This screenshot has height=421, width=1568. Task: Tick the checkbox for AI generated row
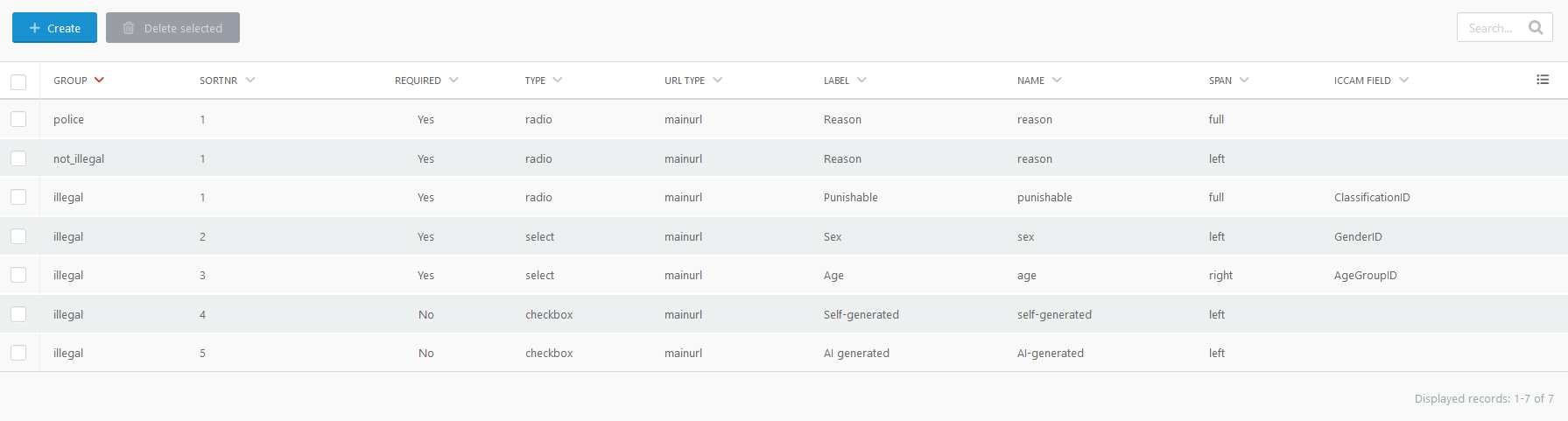pyautogui.click(x=18, y=353)
